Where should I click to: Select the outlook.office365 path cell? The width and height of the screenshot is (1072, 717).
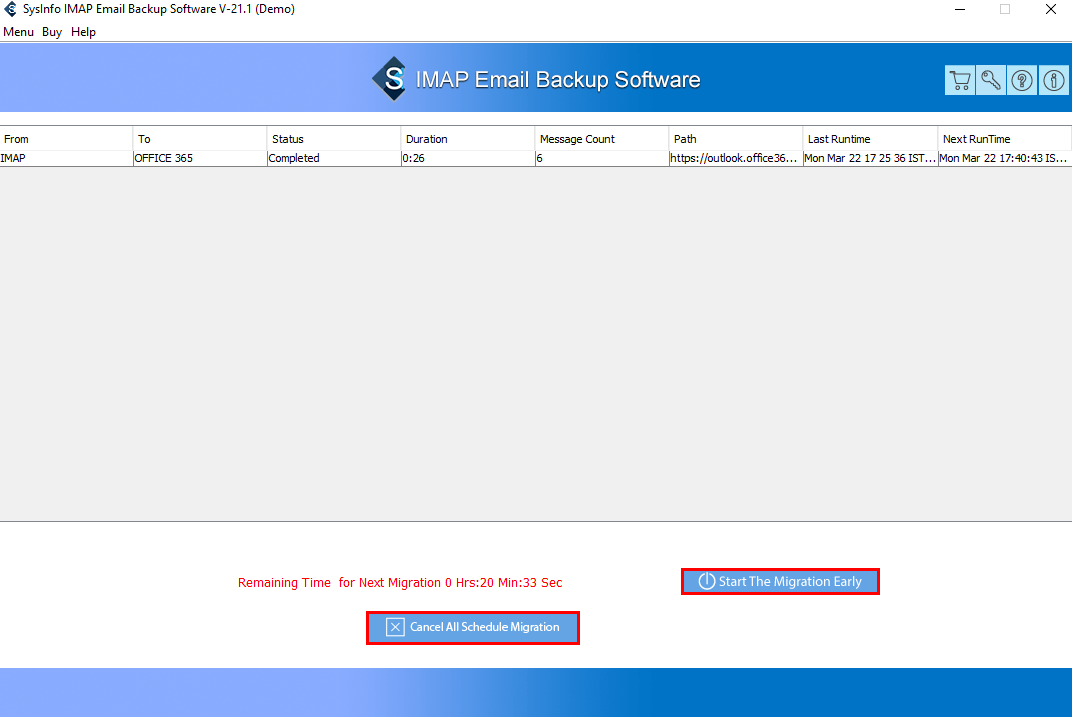tap(736, 158)
